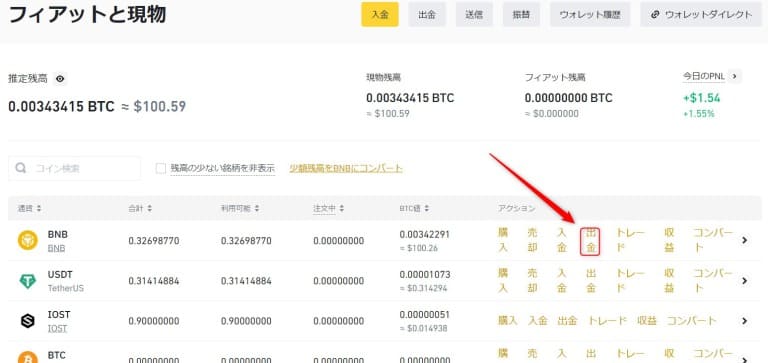Open ウォレット履歴
The image size is (768, 363).
coord(590,14)
